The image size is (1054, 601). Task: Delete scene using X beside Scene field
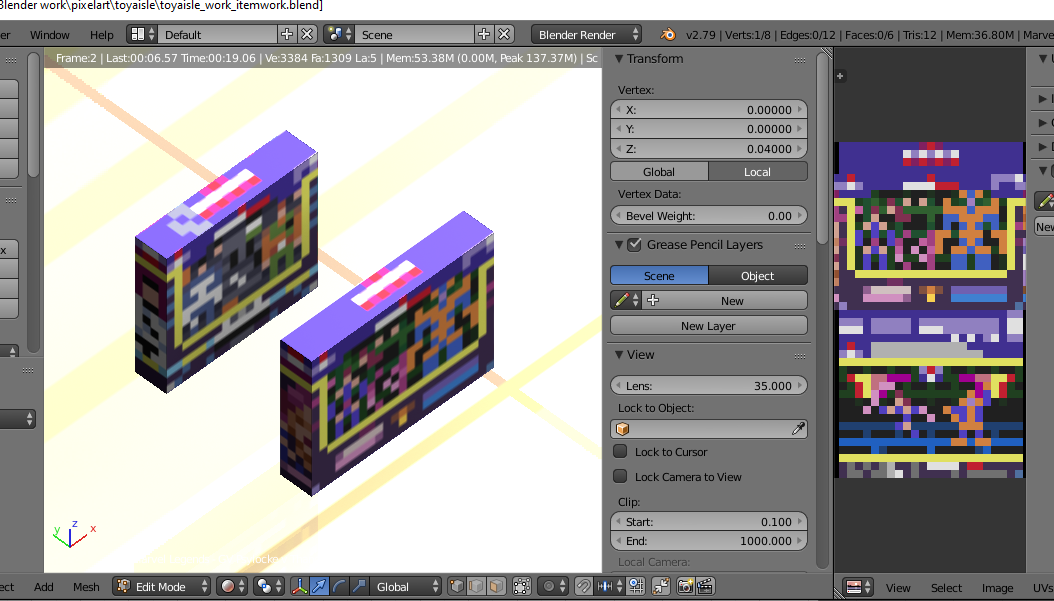505,34
